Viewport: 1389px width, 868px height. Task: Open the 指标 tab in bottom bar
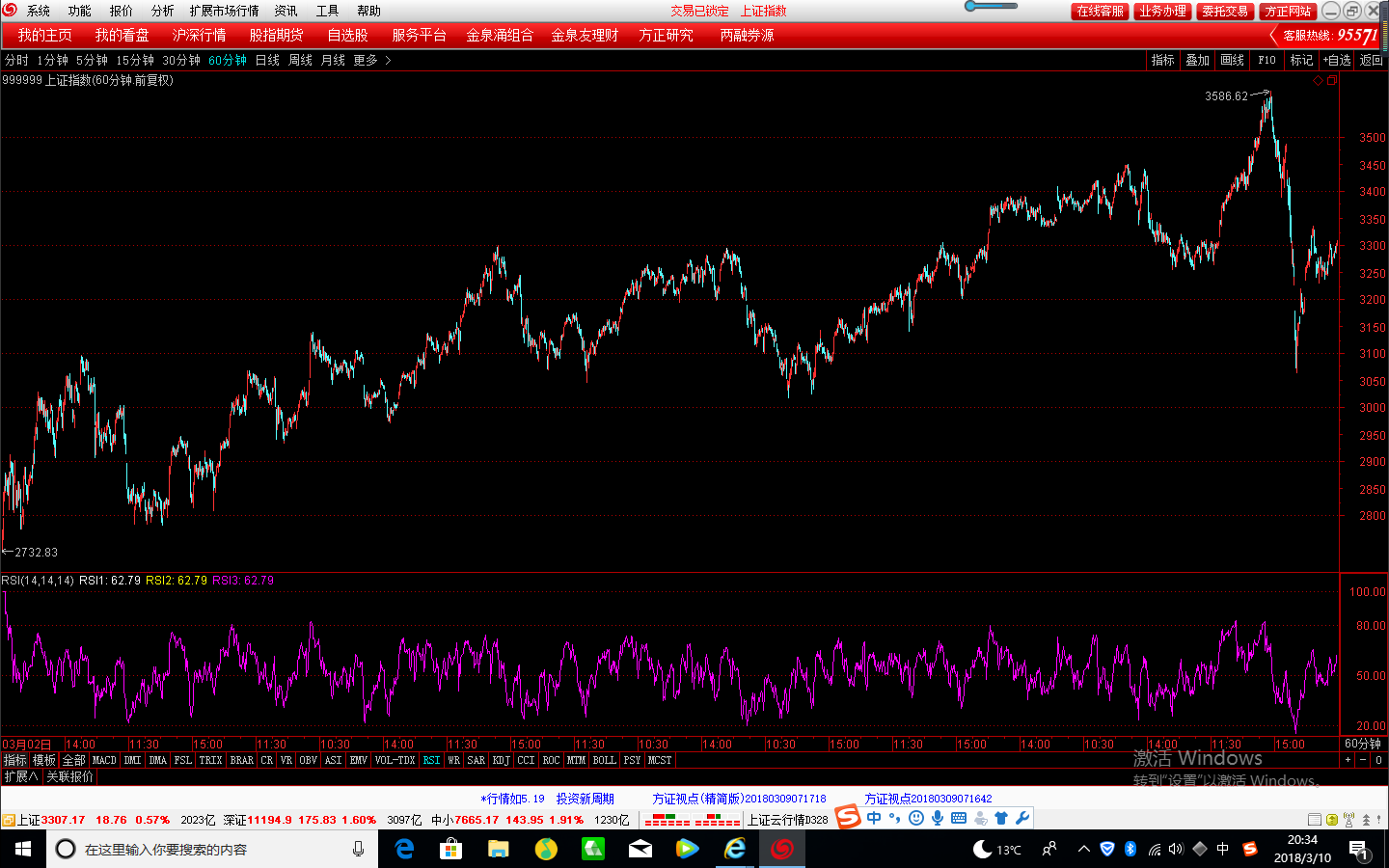click(14, 760)
